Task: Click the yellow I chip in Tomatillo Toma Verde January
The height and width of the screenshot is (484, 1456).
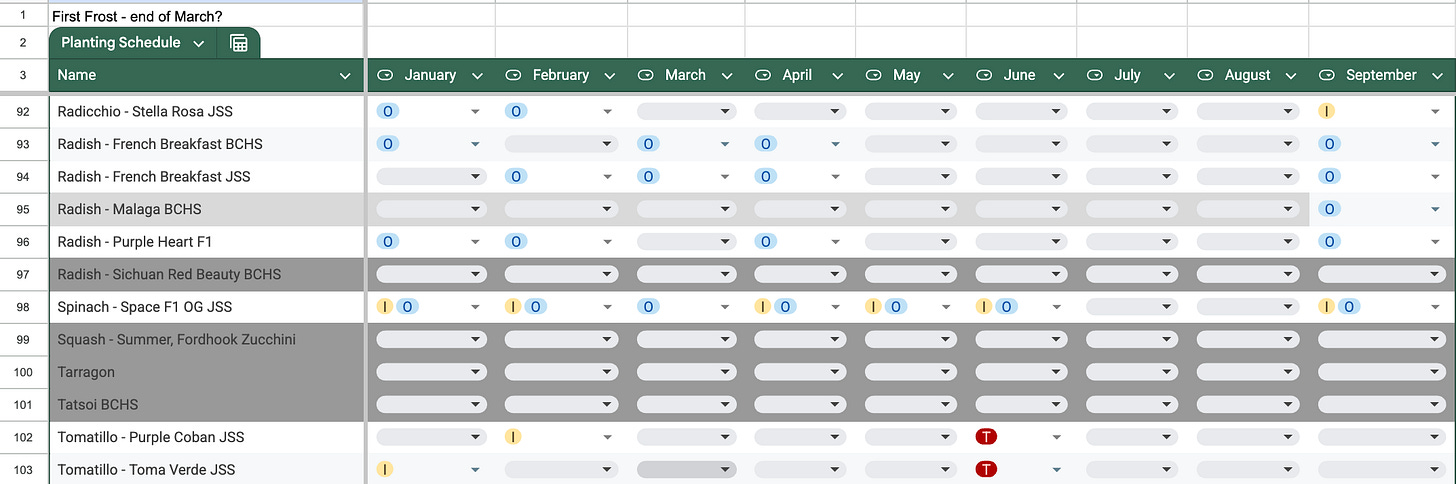Action: (x=385, y=469)
